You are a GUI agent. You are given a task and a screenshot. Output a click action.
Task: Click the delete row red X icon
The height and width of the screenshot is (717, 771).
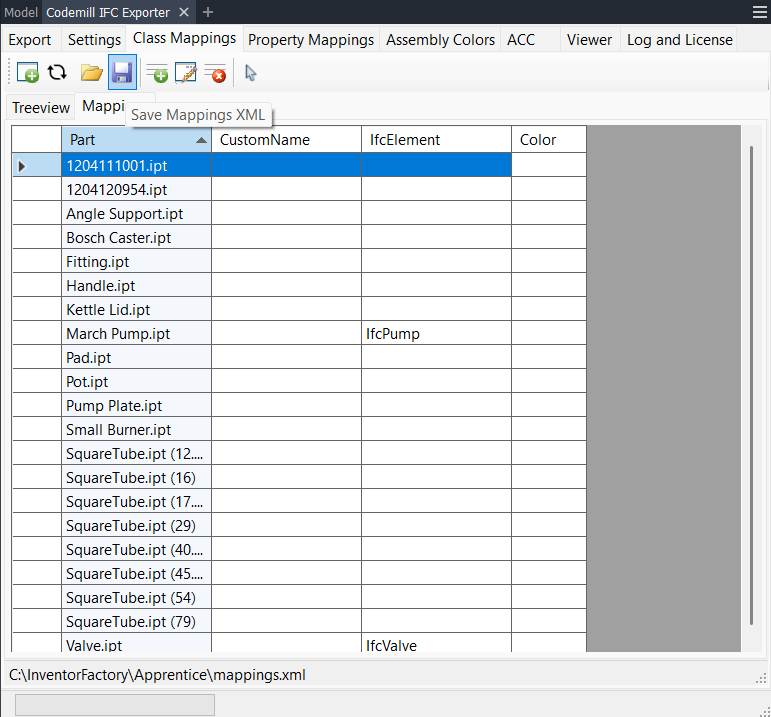[x=215, y=73]
